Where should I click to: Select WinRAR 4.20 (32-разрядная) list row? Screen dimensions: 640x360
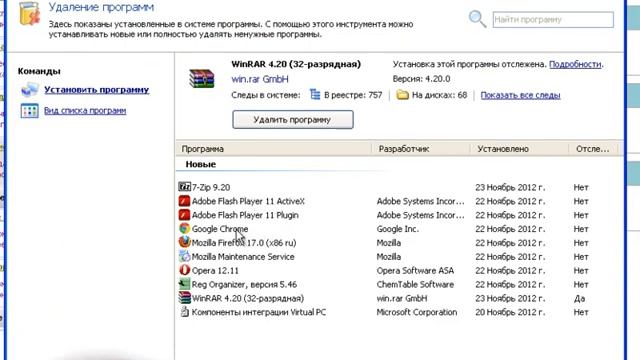tap(399, 298)
